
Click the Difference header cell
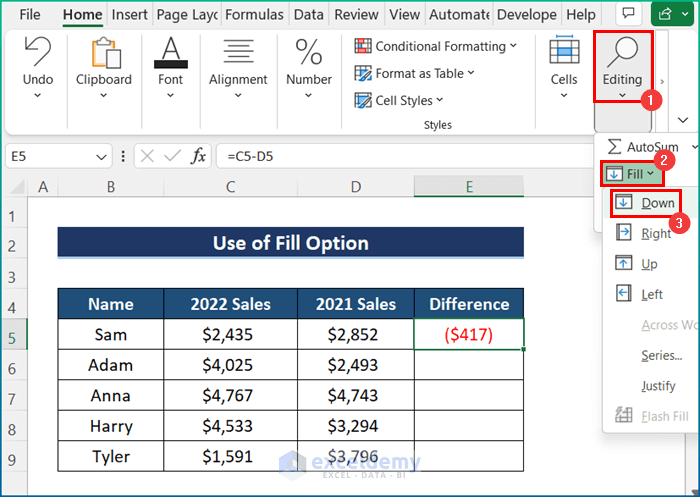tap(469, 304)
